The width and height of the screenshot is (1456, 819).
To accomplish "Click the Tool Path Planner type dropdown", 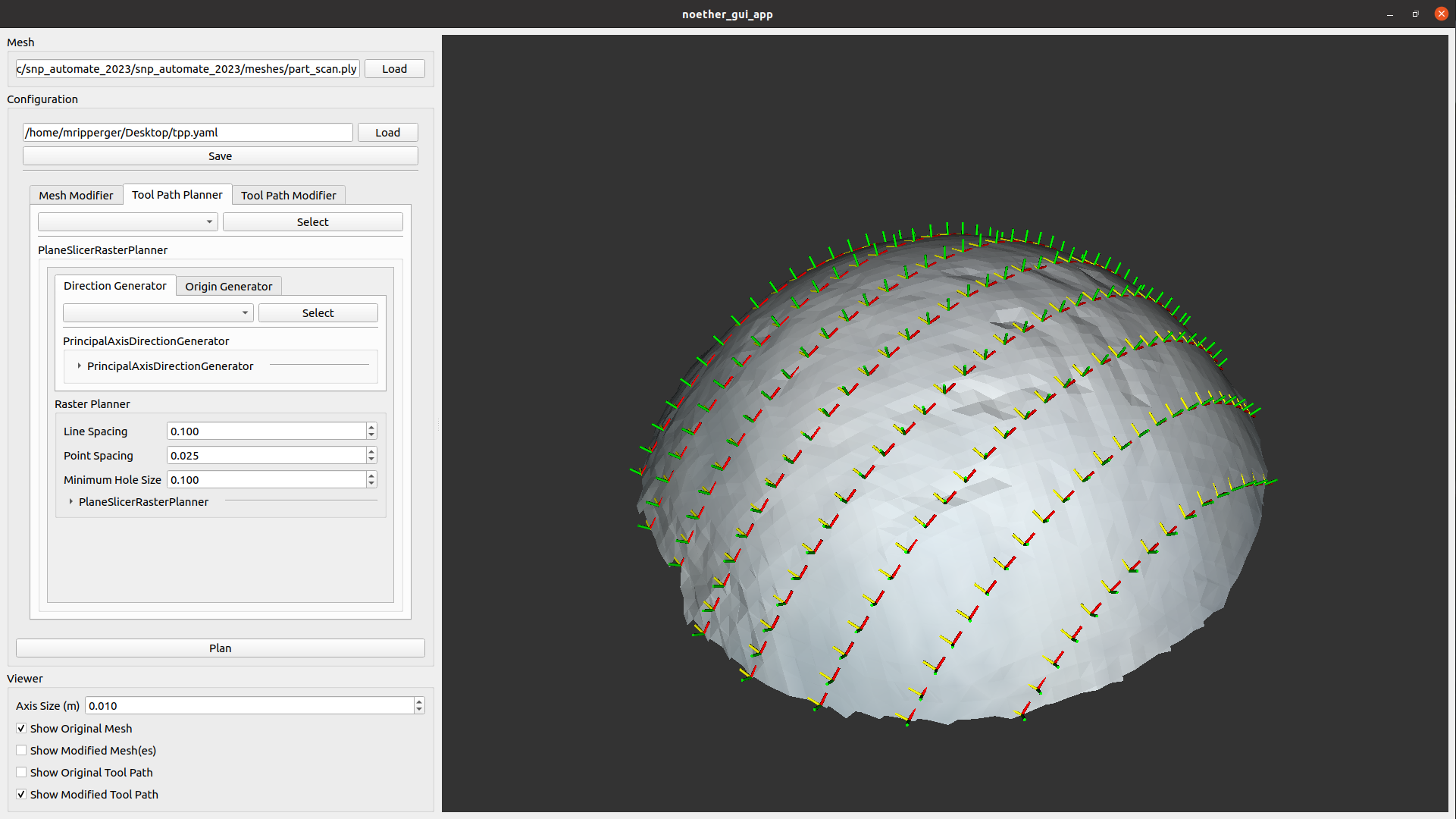I will point(125,221).
